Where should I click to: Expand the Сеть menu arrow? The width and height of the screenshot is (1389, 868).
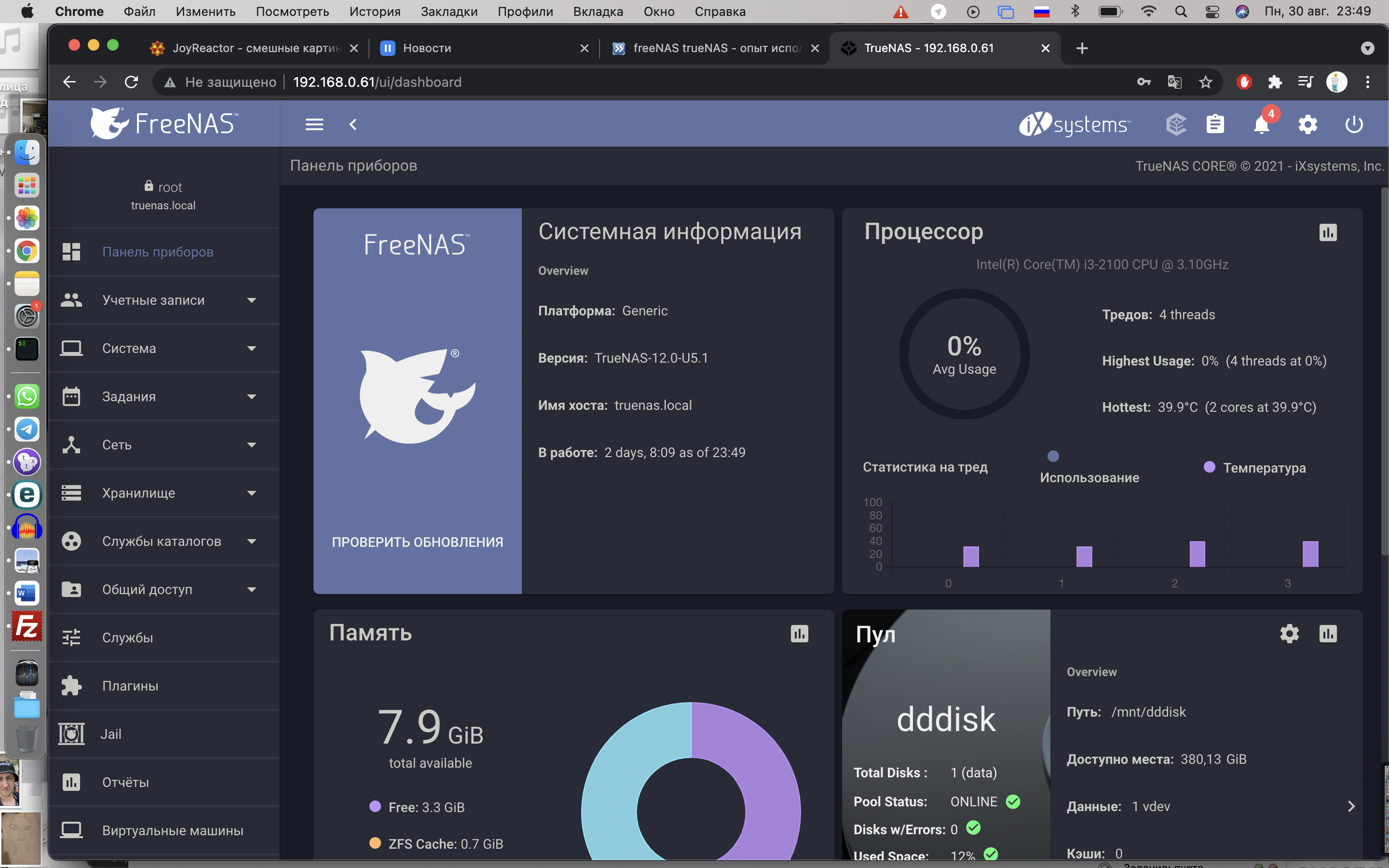pos(251,445)
